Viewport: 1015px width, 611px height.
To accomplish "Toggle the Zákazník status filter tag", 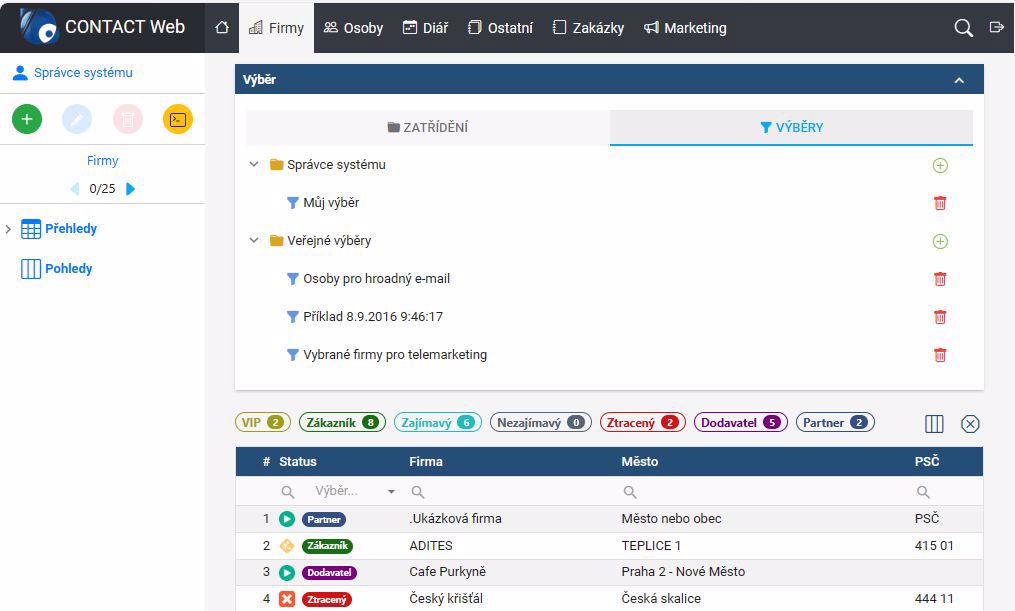I will pos(342,423).
